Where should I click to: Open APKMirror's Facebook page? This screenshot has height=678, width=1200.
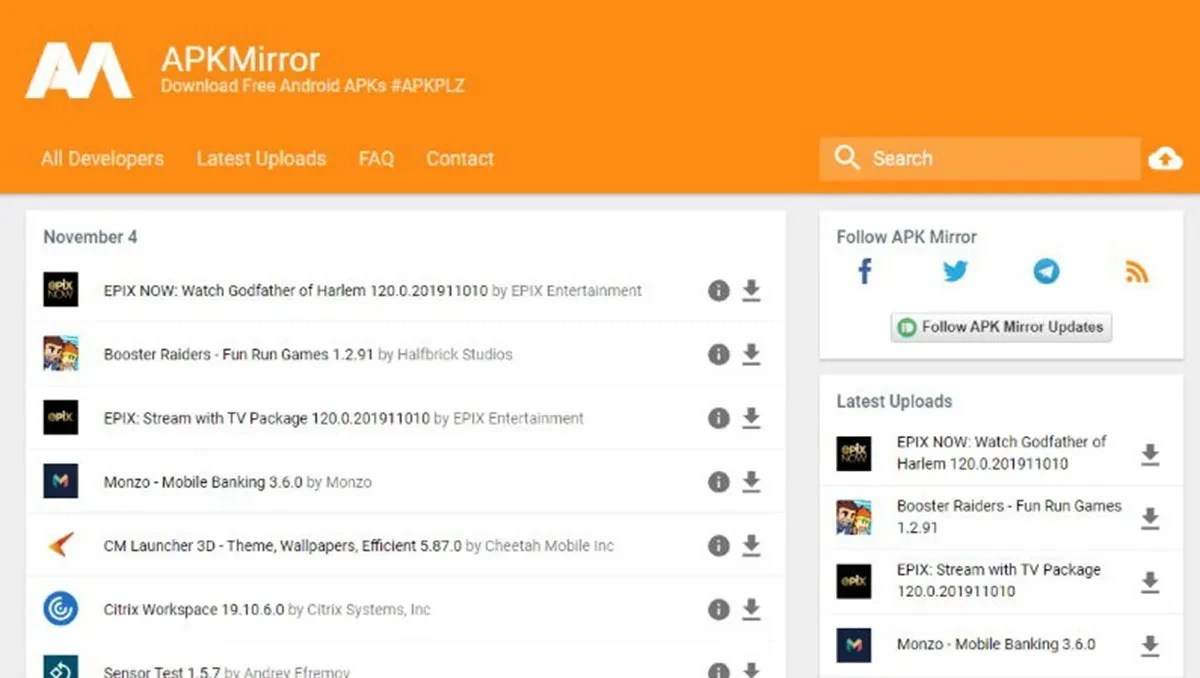click(864, 271)
